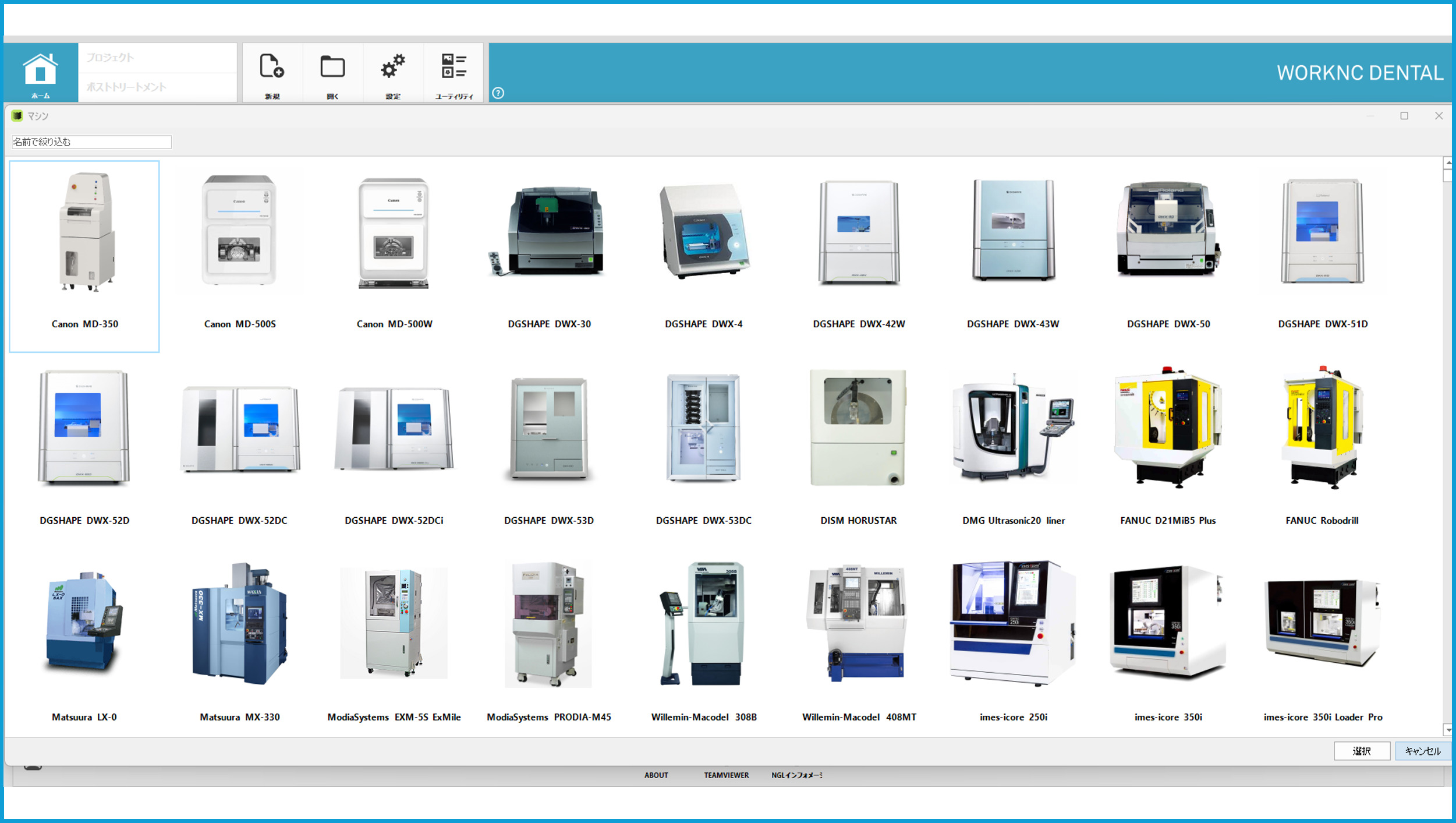Select DGSHAPE DWX-53D machine image
Screen dimensions: 1456x823
tap(549, 429)
